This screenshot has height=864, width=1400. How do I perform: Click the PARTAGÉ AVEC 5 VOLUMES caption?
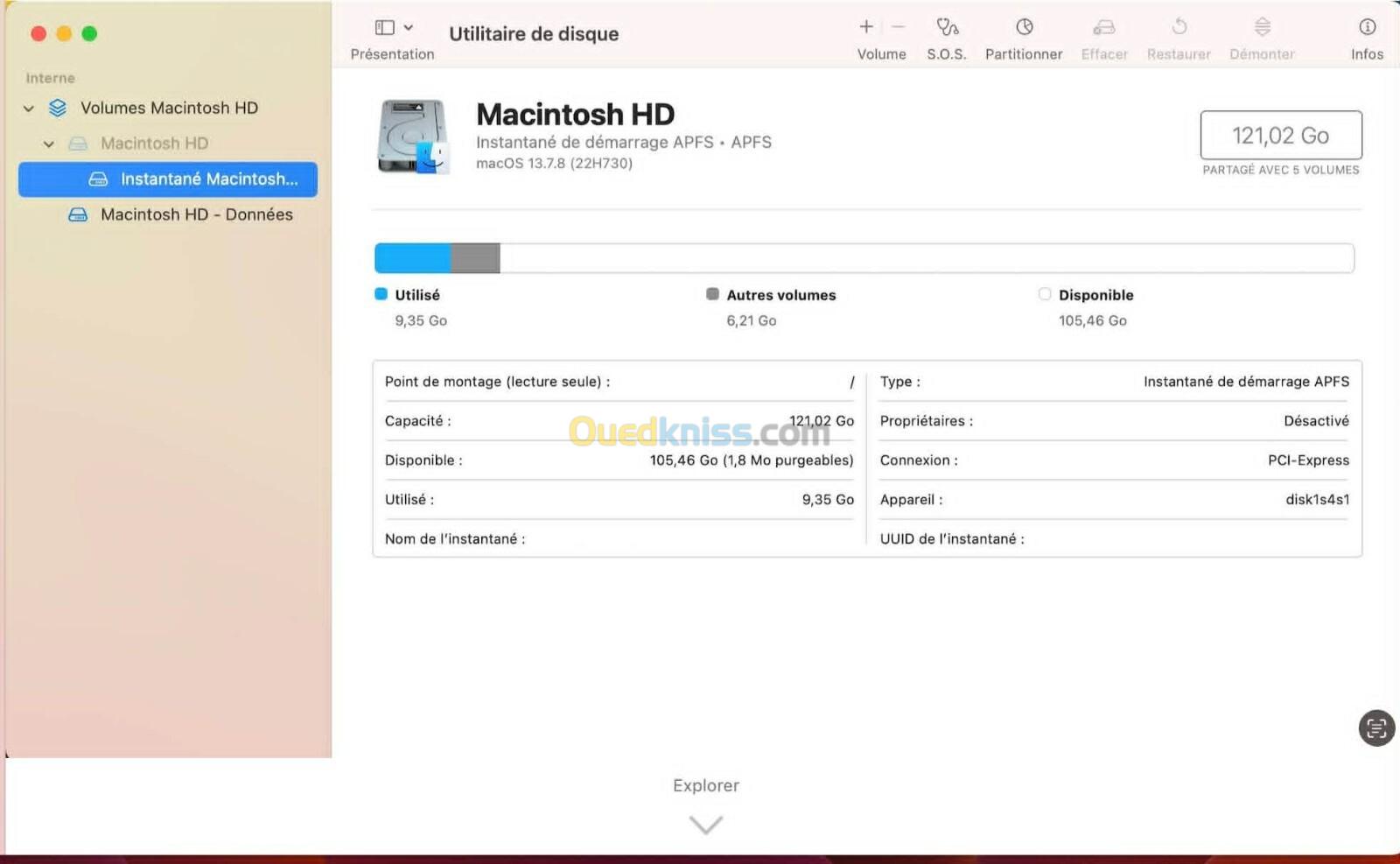tap(1280, 170)
